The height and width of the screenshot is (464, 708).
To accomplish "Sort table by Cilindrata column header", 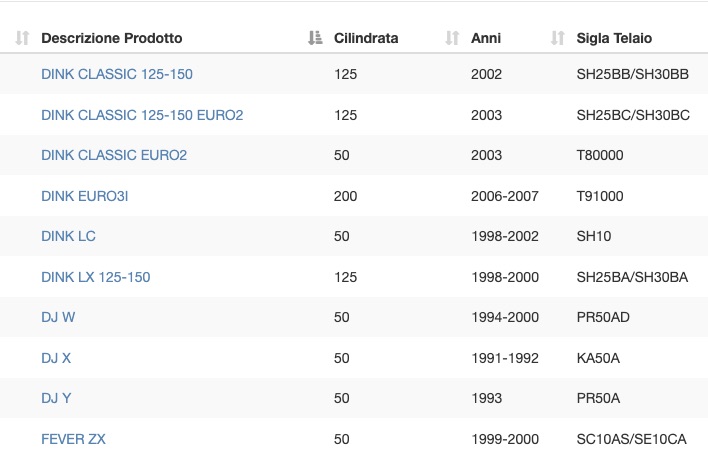I will (366, 38).
